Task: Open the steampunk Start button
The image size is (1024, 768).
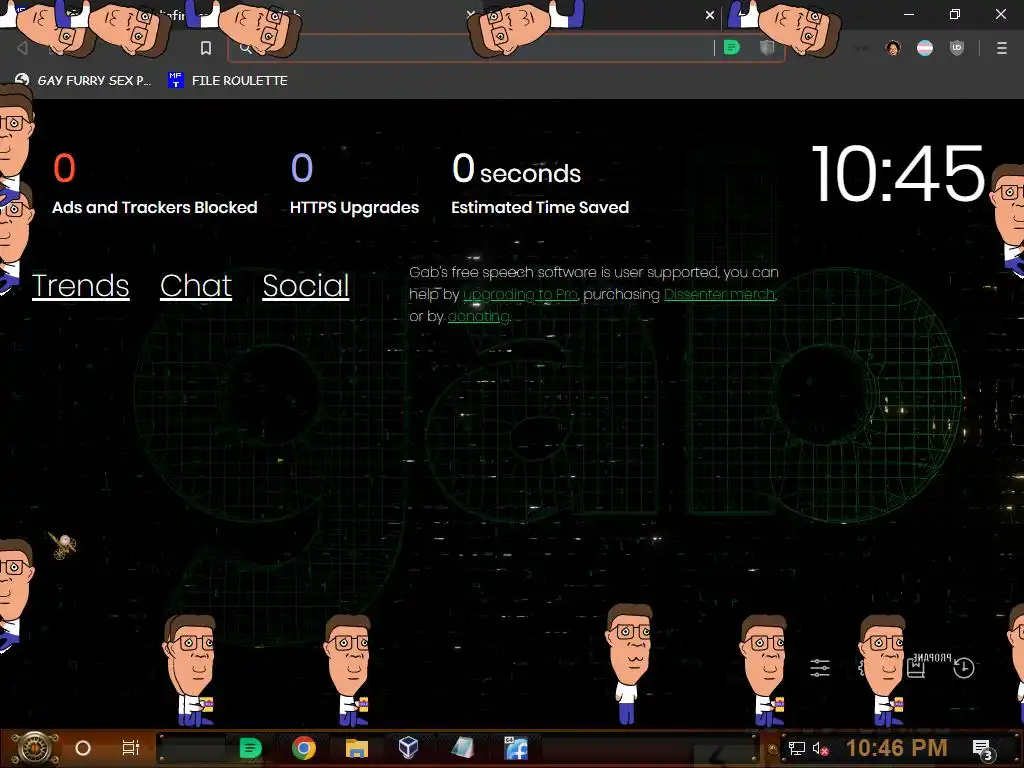Action: (x=35, y=748)
